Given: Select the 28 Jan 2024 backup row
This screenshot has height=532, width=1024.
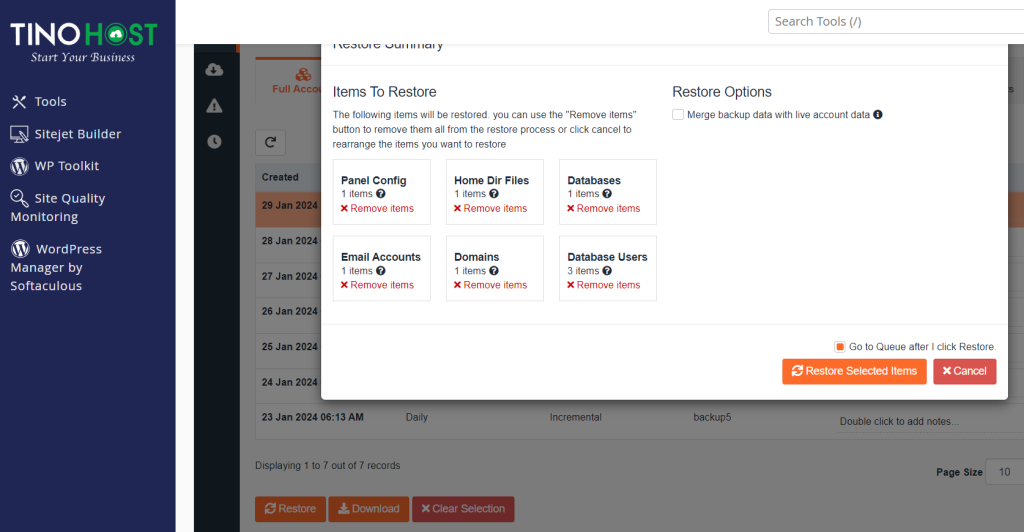Looking at the screenshot, I should (288, 245).
